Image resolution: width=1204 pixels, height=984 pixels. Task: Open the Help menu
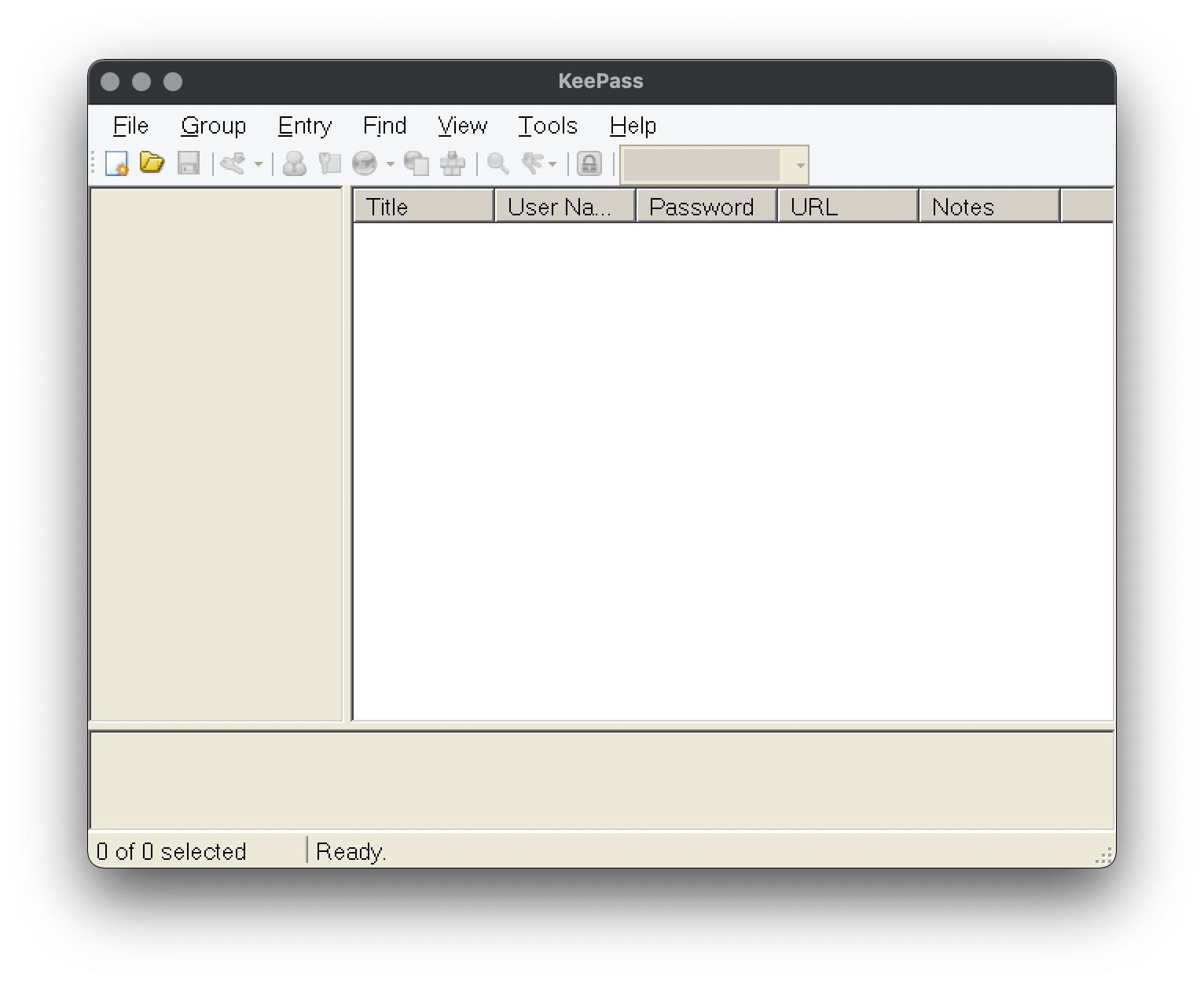pos(633,126)
